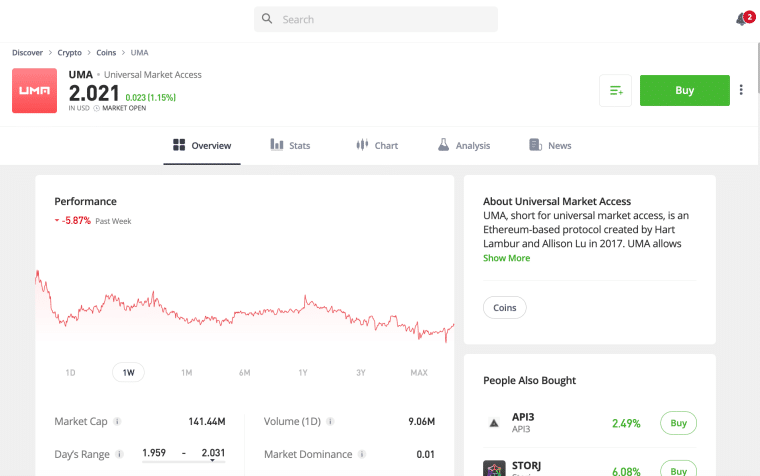
Task: Click the 9.06M volume value
Action: pyautogui.click(x=421, y=422)
